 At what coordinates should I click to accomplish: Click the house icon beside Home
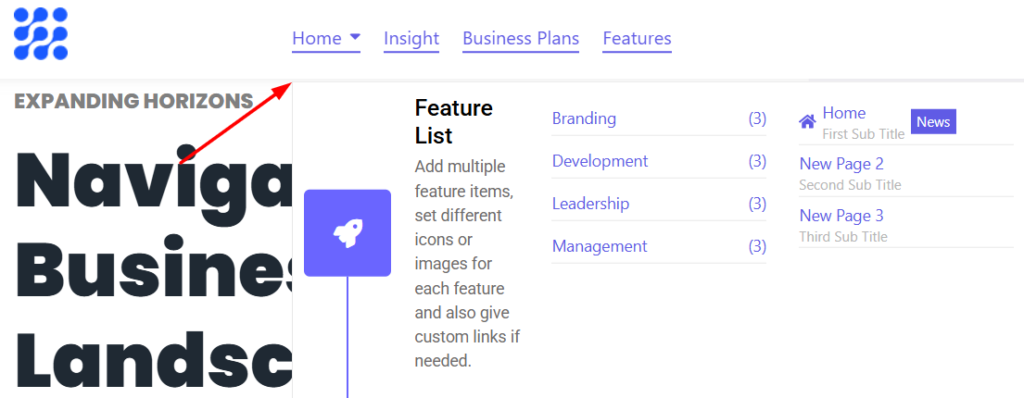808,122
